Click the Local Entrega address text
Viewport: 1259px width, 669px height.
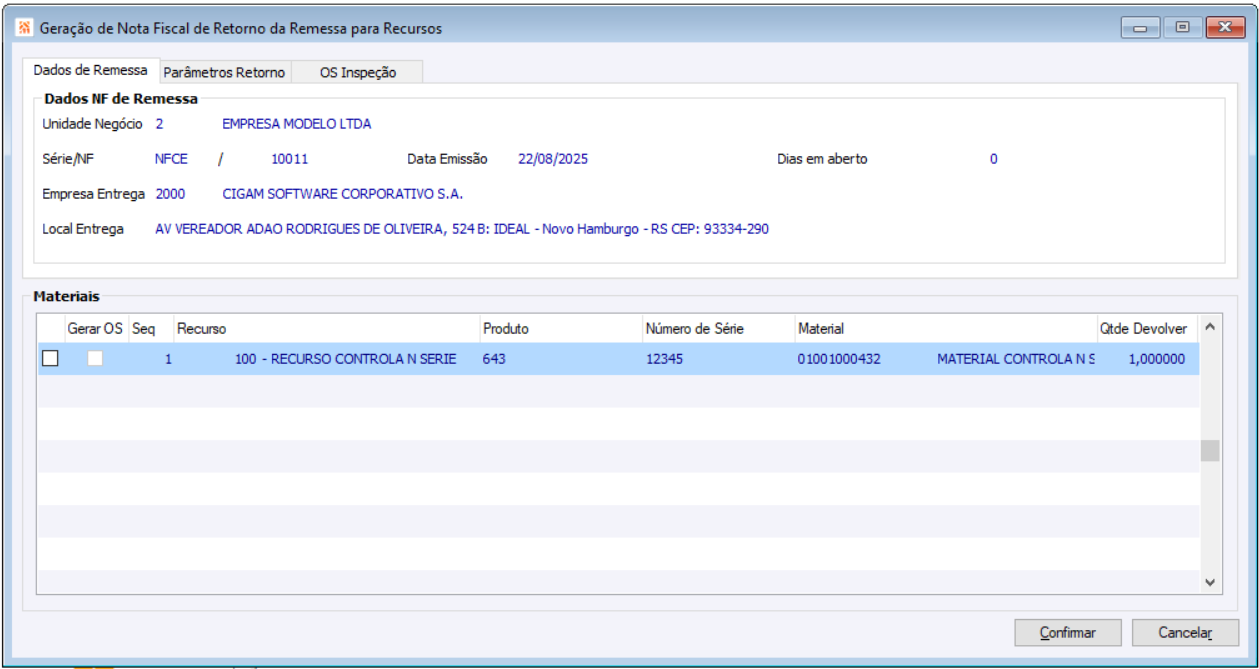coord(462,229)
